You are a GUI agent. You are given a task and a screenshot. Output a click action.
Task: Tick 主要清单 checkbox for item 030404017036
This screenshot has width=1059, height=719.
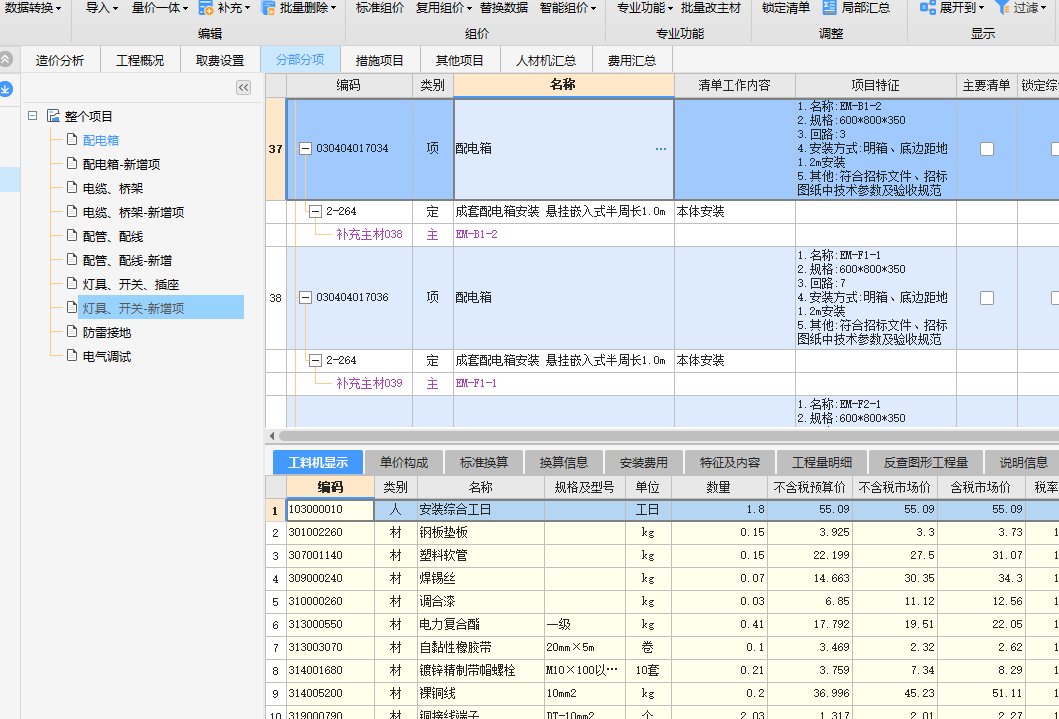tap(987, 298)
